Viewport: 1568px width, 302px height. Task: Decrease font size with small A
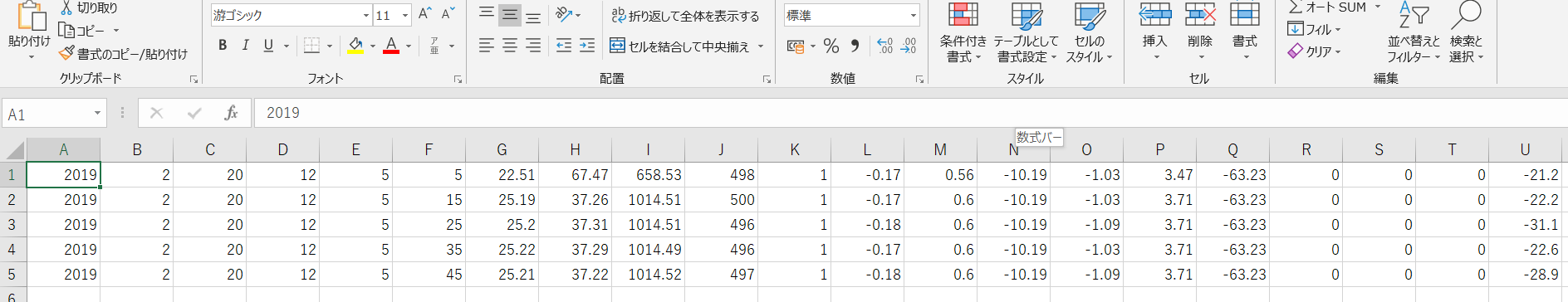448,14
